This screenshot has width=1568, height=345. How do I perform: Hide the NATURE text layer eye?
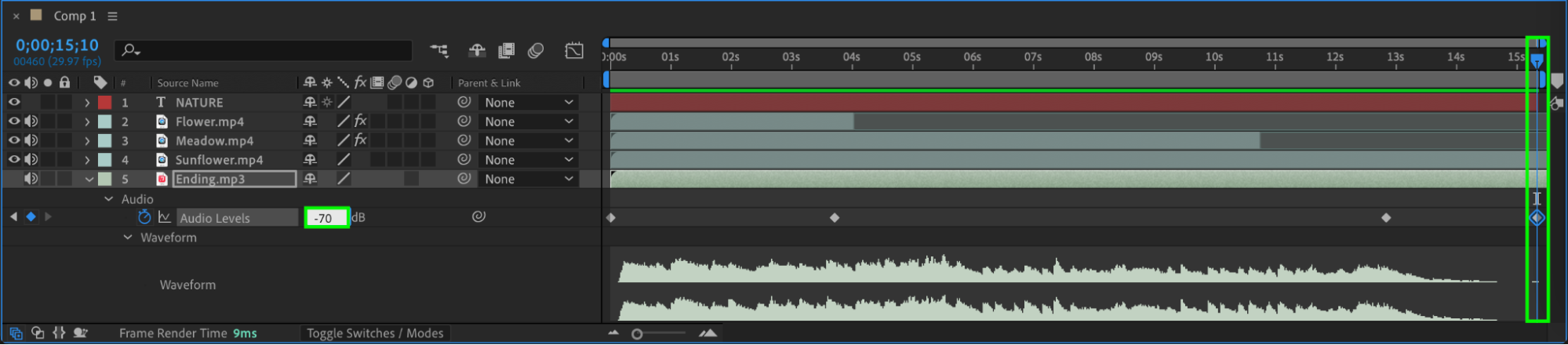coord(14,102)
